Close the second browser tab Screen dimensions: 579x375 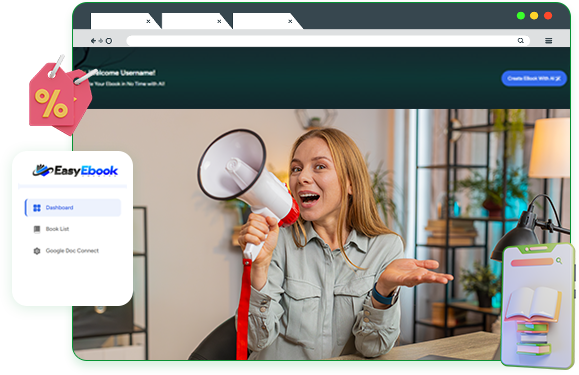[219, 21]
